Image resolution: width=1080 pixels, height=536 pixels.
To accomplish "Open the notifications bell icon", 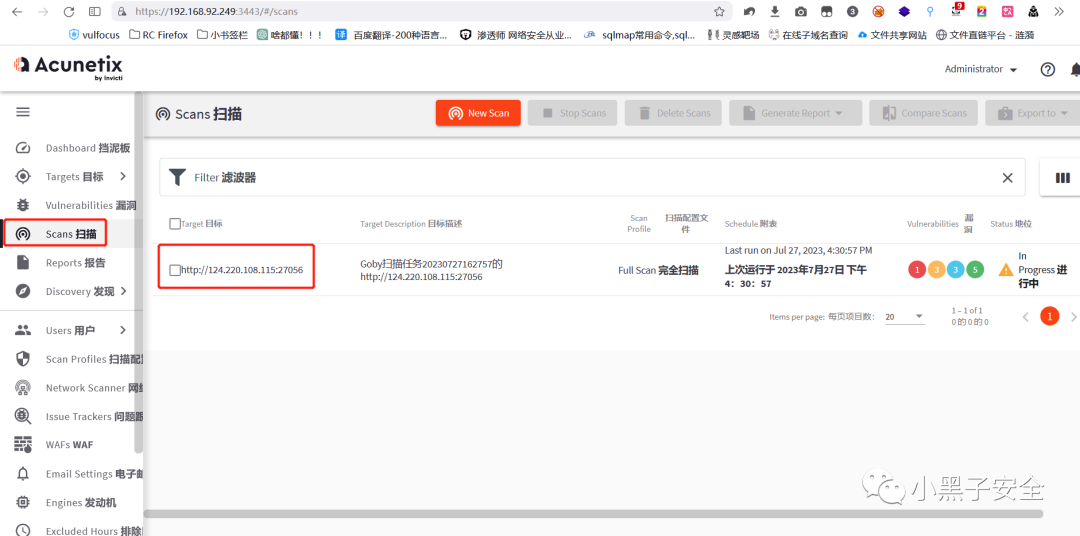I will tap(1074, 70).
